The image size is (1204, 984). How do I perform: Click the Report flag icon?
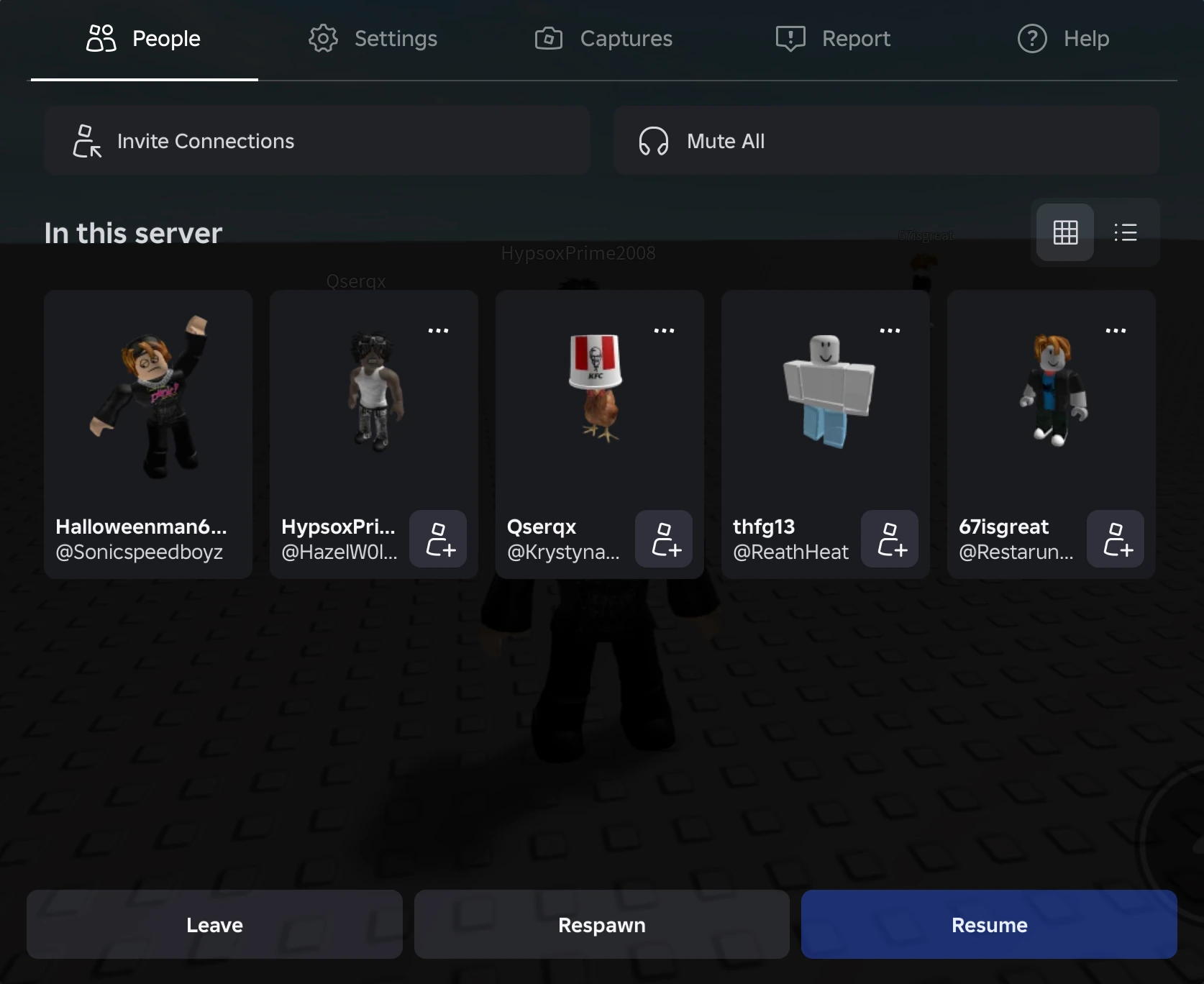click(x=790, y=38)
